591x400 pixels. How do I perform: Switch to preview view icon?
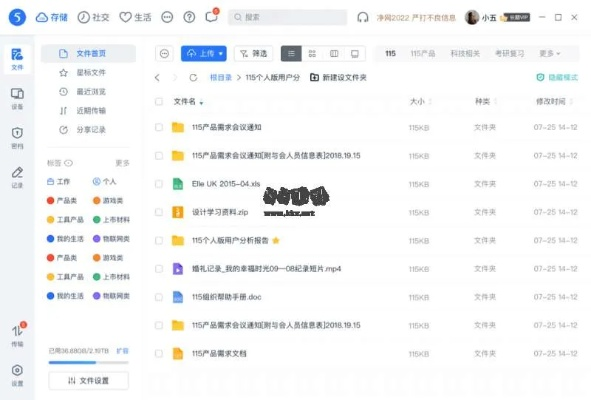(355, 54)
